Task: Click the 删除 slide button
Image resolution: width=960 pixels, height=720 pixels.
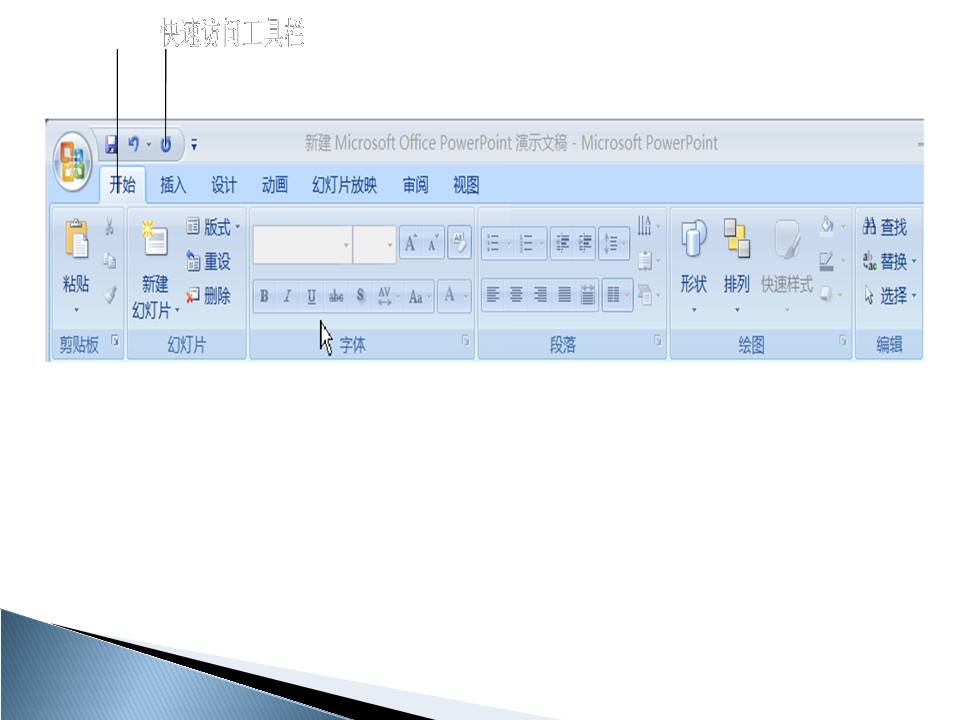Action: pos(208,296)
